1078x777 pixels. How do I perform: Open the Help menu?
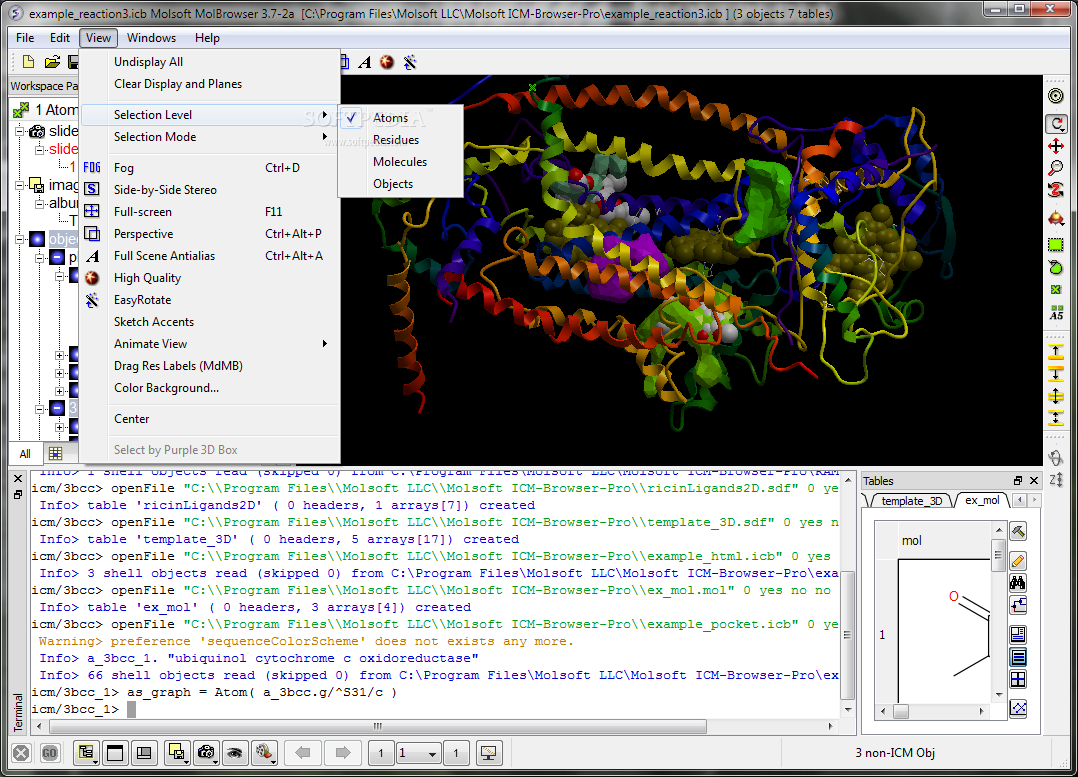click(207, 38)
